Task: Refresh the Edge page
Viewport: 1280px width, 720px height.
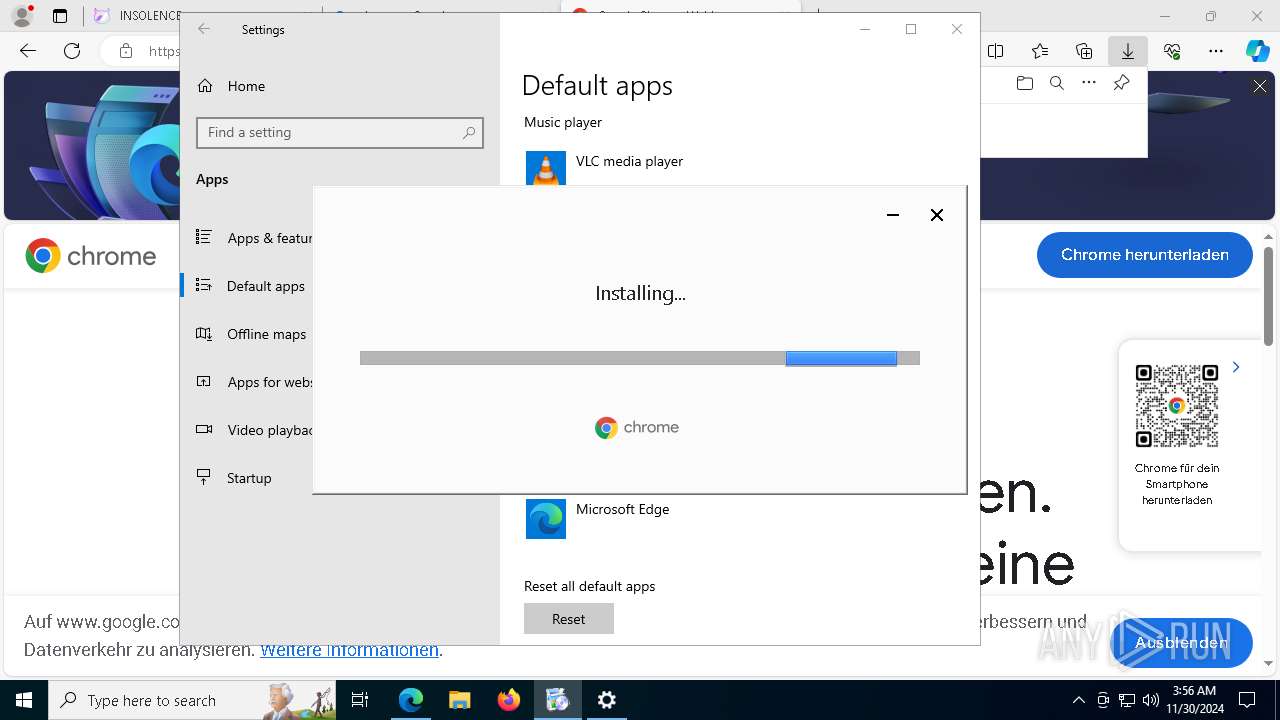Action: coord(72,51)
